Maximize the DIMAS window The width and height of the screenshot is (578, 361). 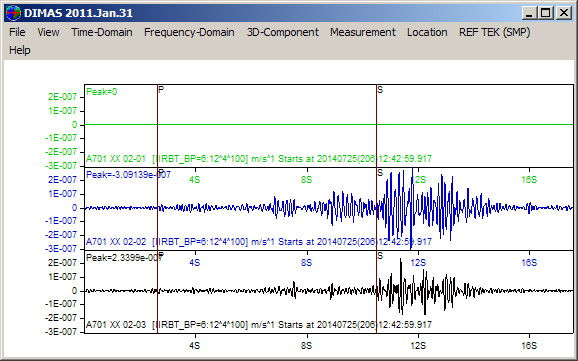click(x=546, y=13)
